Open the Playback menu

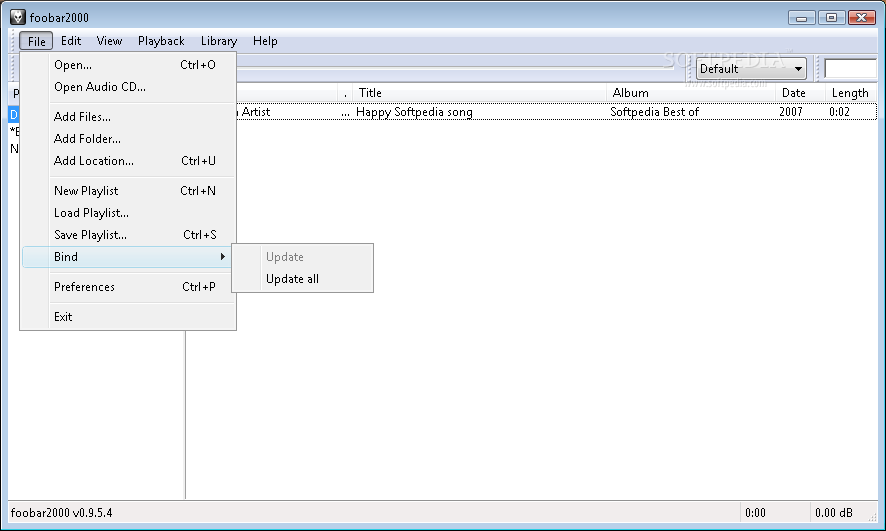point(161,41)
